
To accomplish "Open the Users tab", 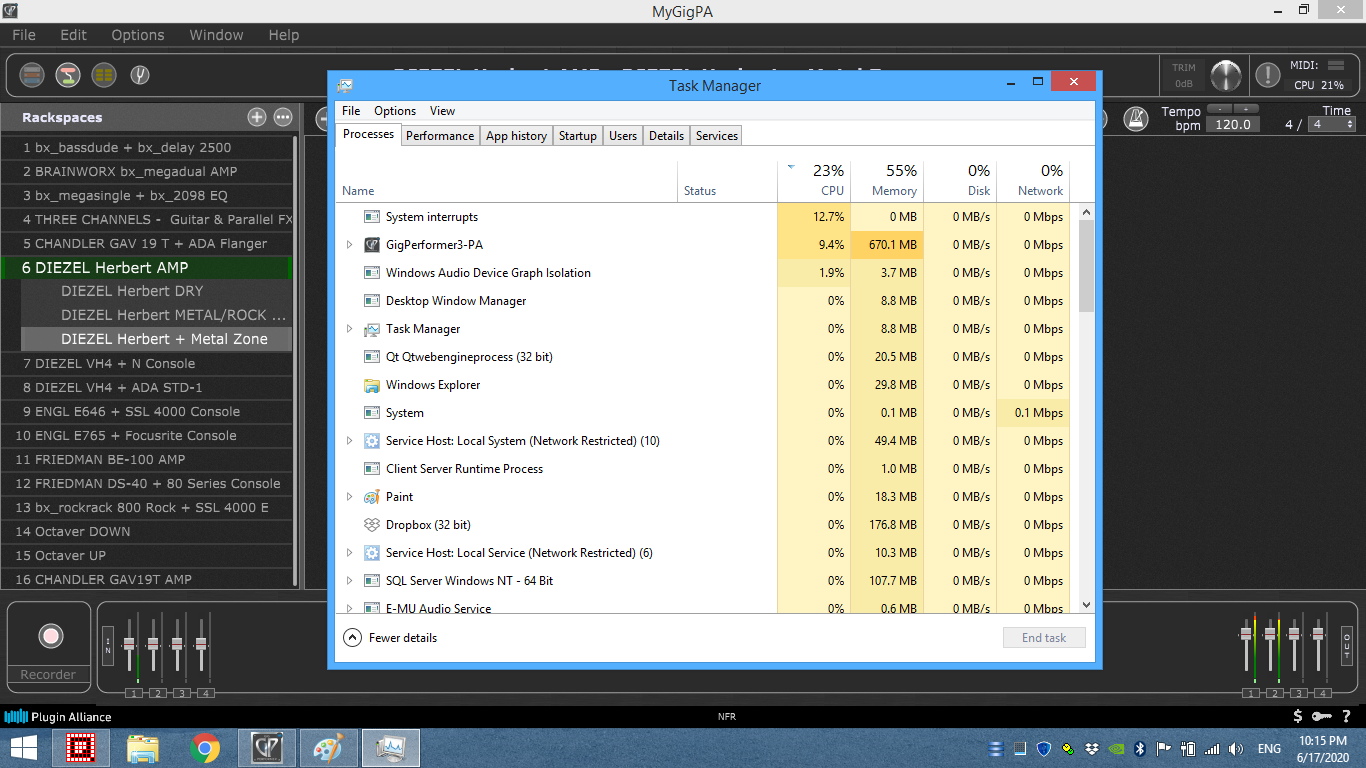I will tap(623, 136).
